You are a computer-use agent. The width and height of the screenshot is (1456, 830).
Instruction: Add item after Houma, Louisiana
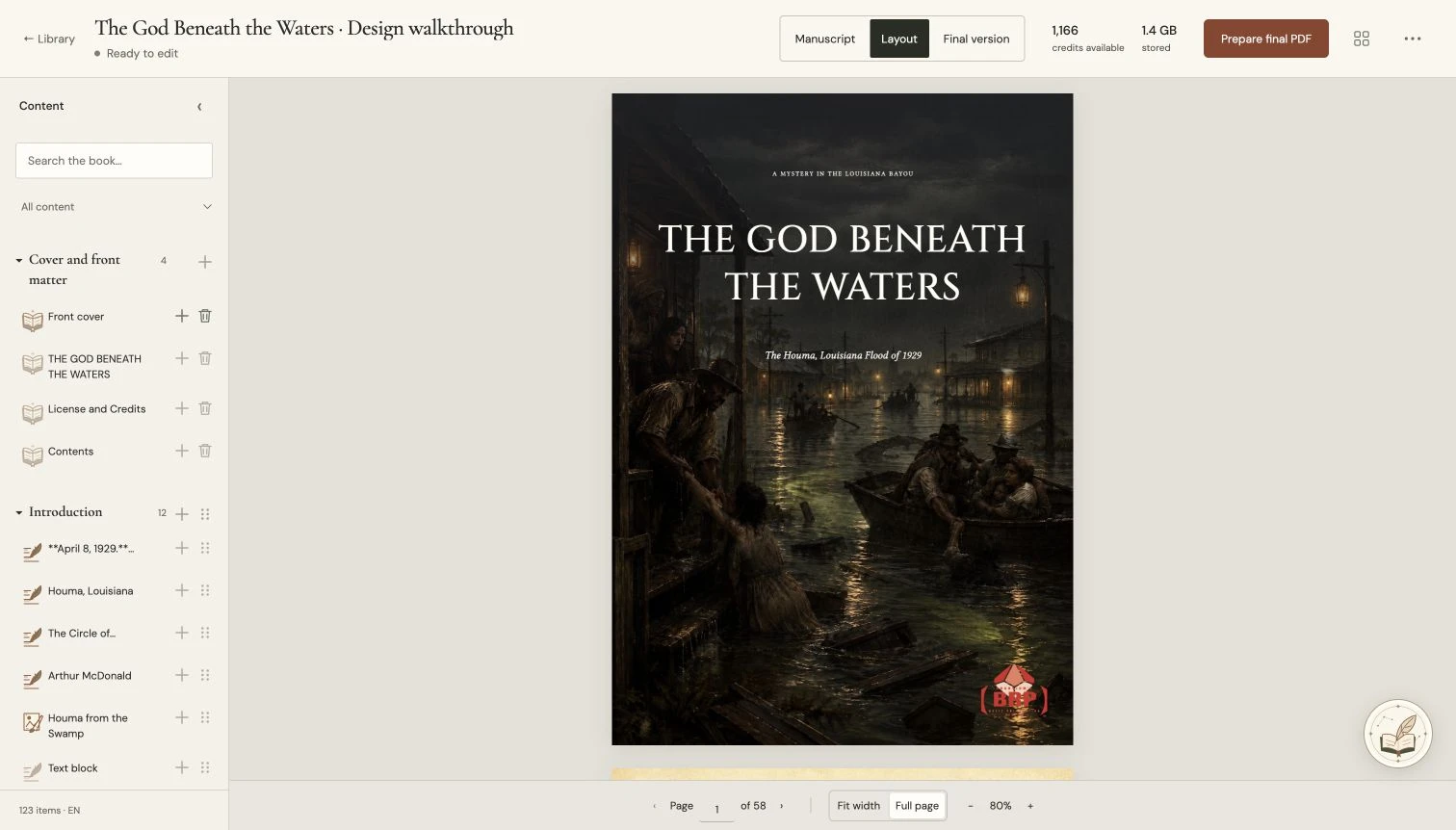tap(182, 590)
